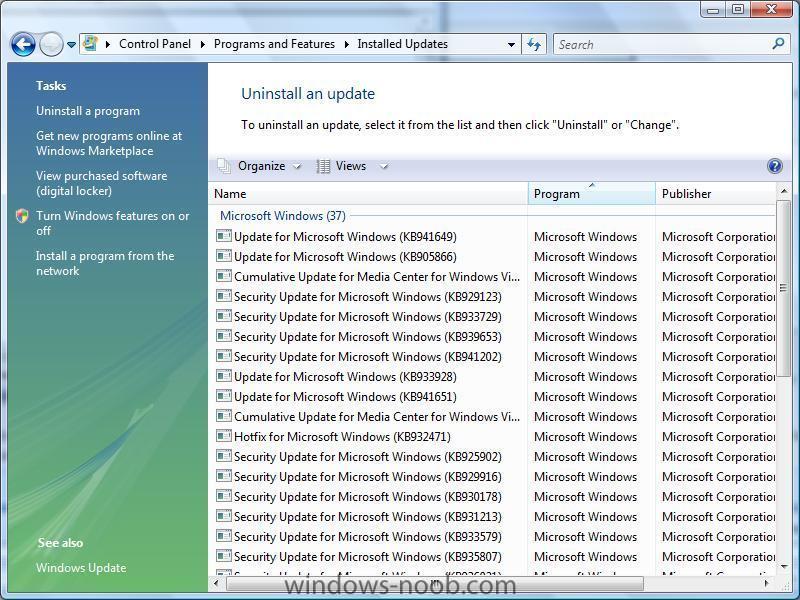Image resolution: width=800 pixels, height=600 pixels.
Task: Click icon of Security Update KB929916
Action: (x=223, y=476)
